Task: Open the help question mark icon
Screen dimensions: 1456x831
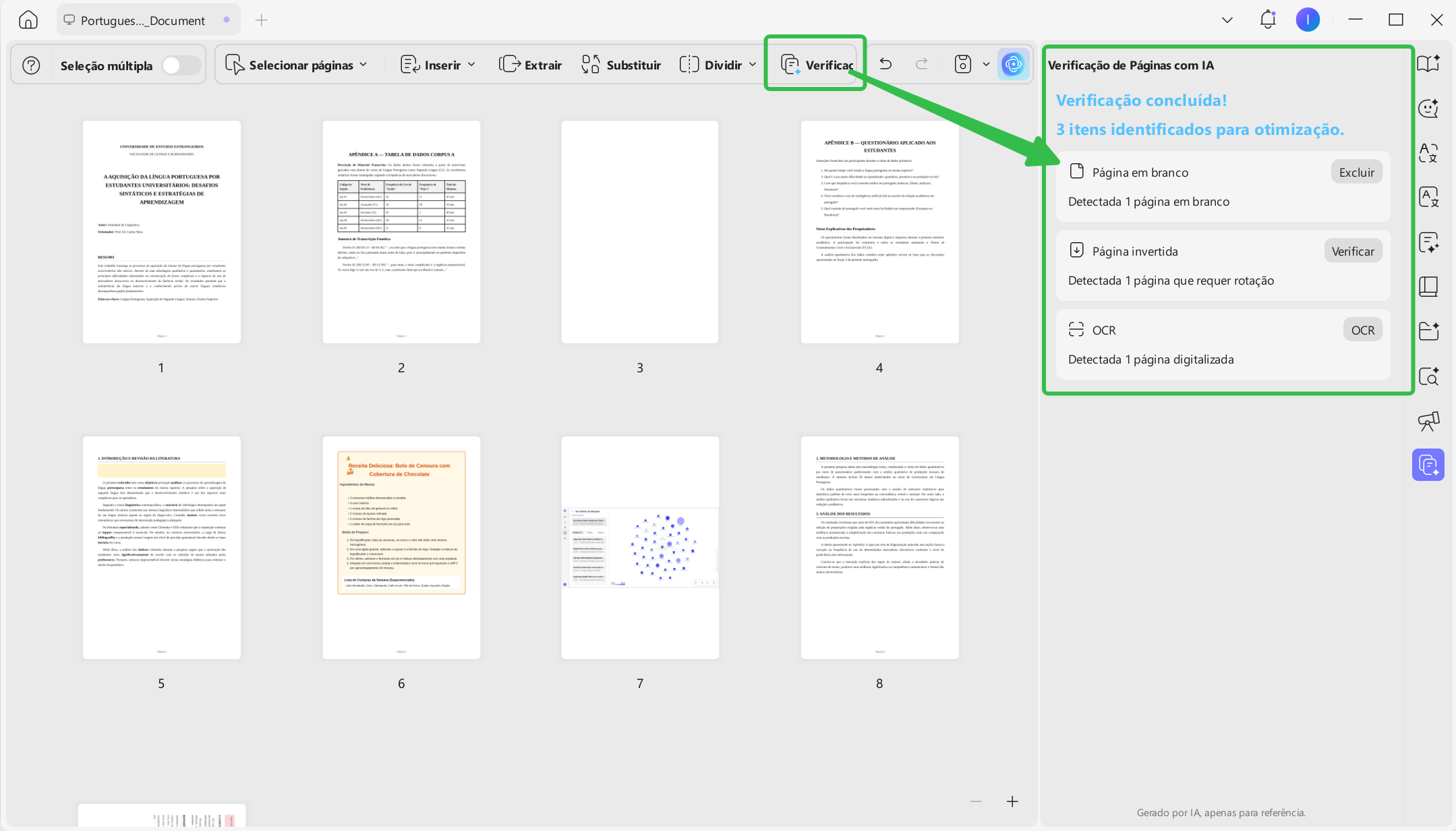Action: point(31,65)
